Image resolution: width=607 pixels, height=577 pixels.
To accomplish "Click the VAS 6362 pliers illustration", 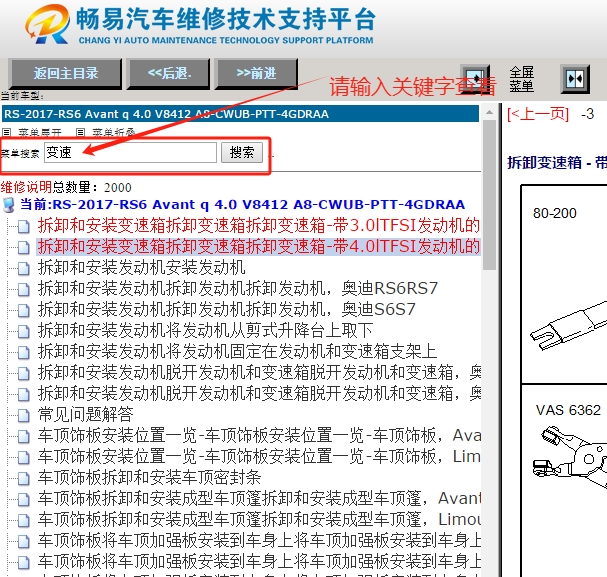I will [569, 457].
